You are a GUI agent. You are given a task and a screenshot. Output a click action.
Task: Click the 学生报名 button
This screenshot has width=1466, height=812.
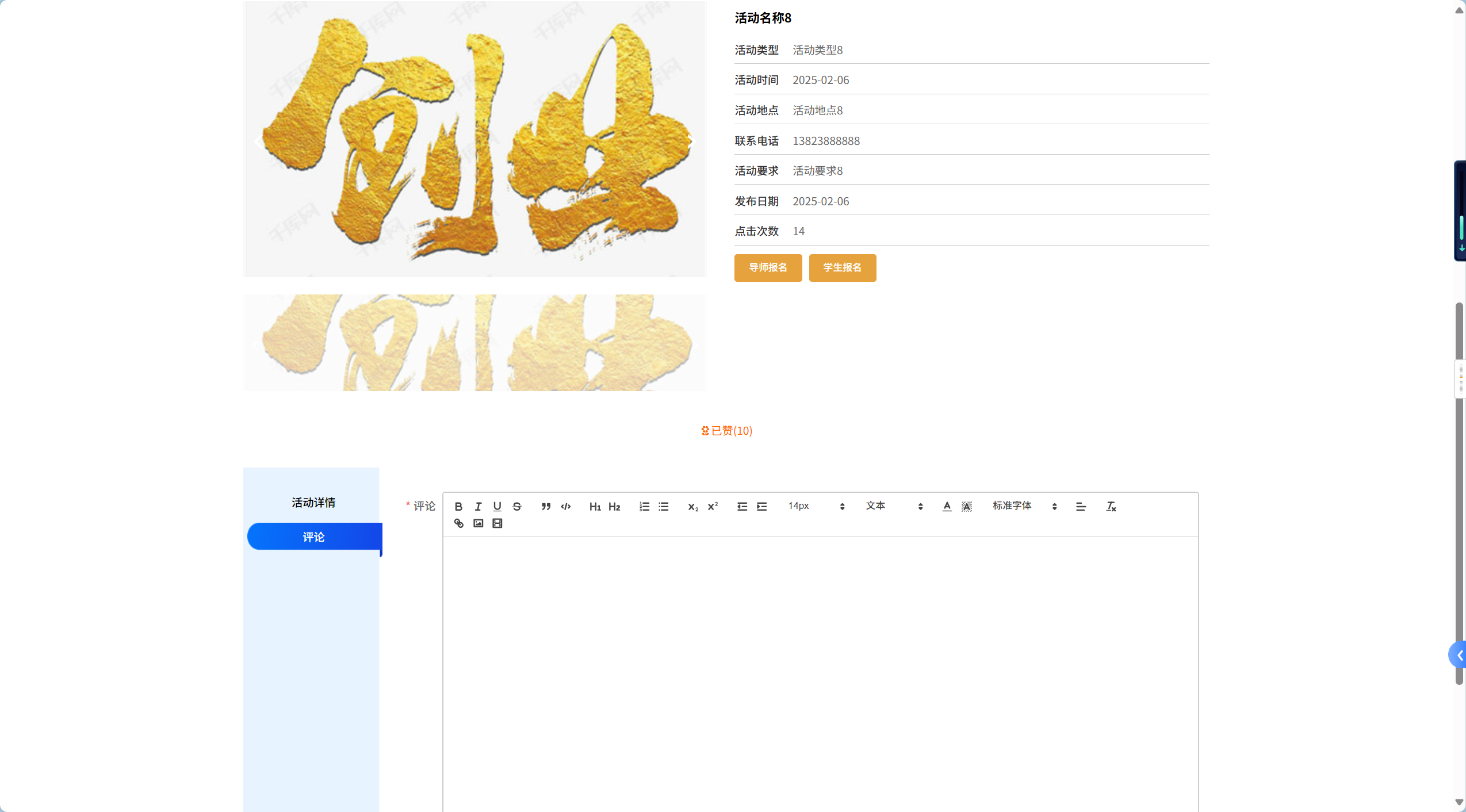842,267
